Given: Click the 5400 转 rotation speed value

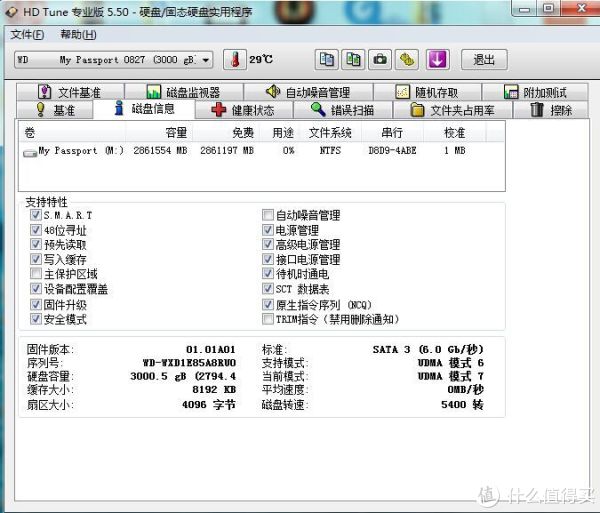Looking at the screenshot, I should 462,404.
